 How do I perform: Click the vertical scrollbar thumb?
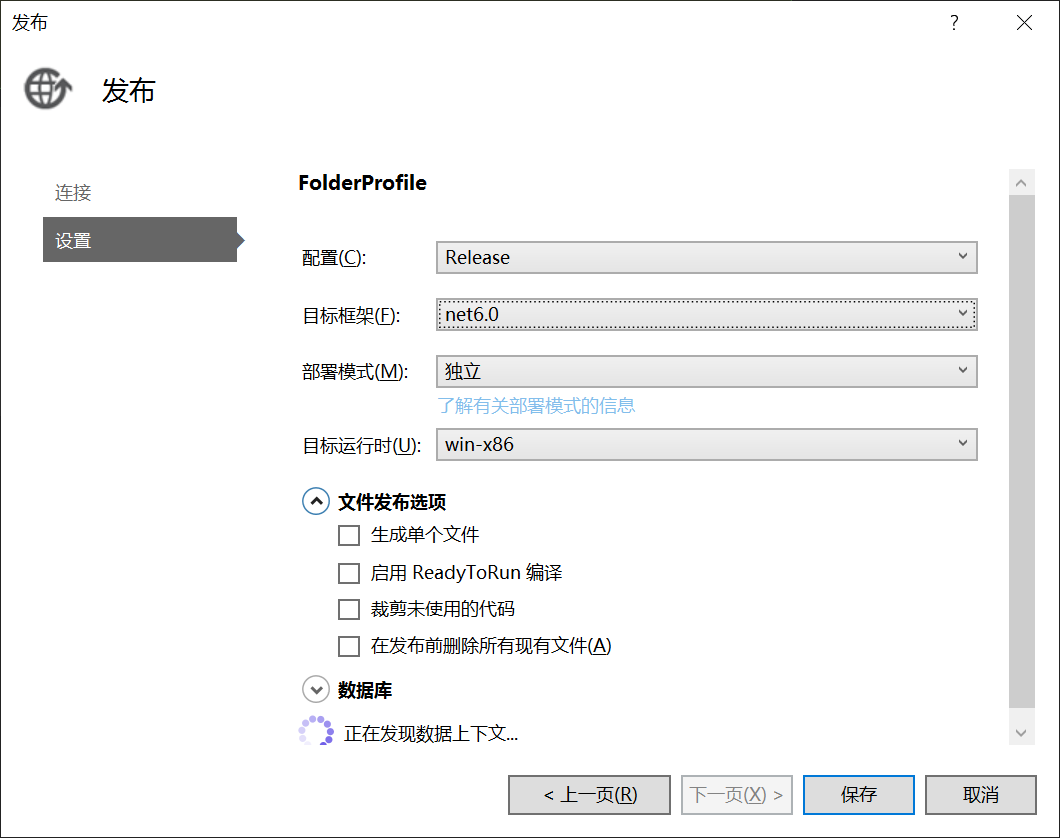[1021, 451]
